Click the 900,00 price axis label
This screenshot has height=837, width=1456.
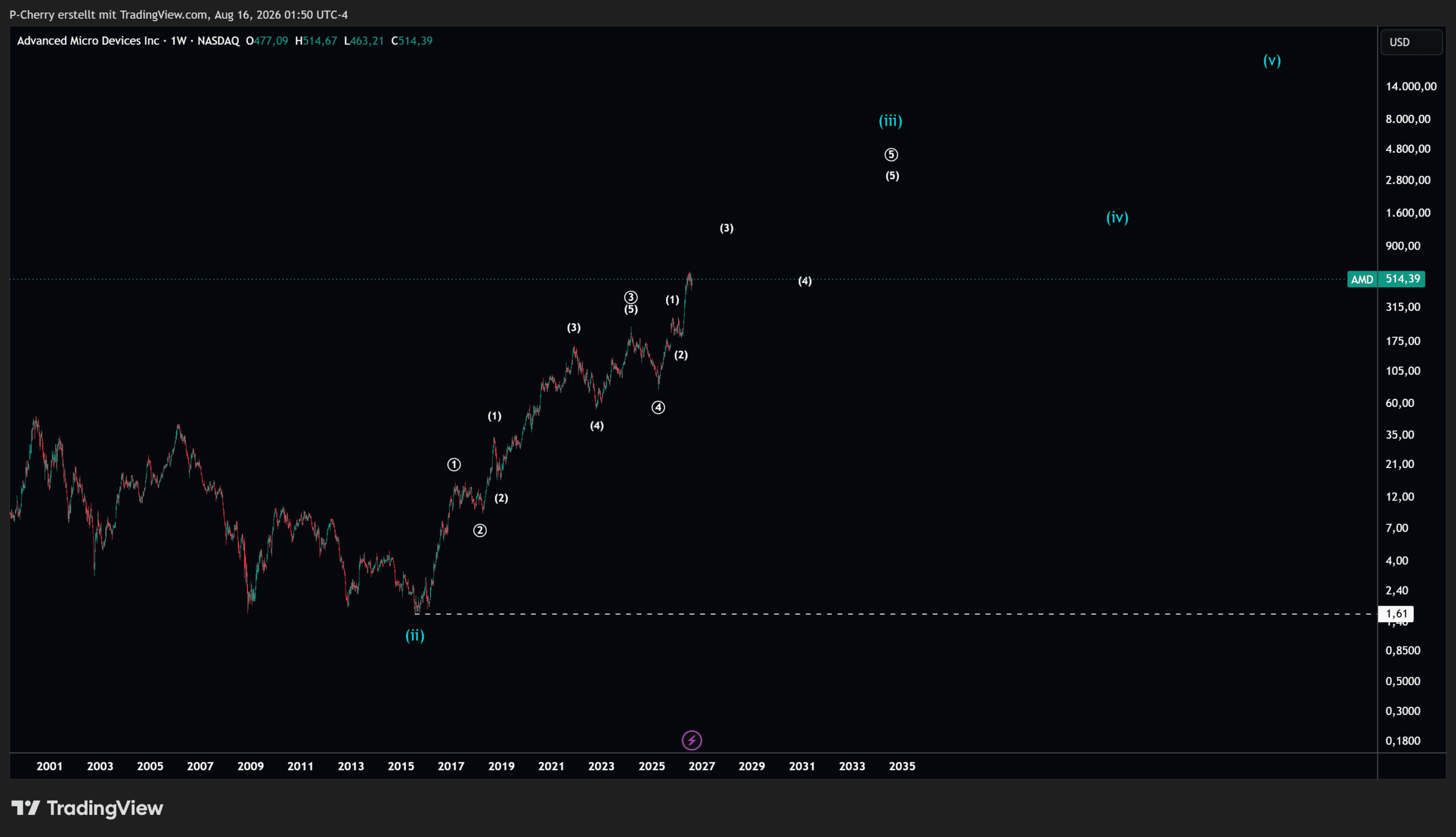click(x=1403, y=246)
